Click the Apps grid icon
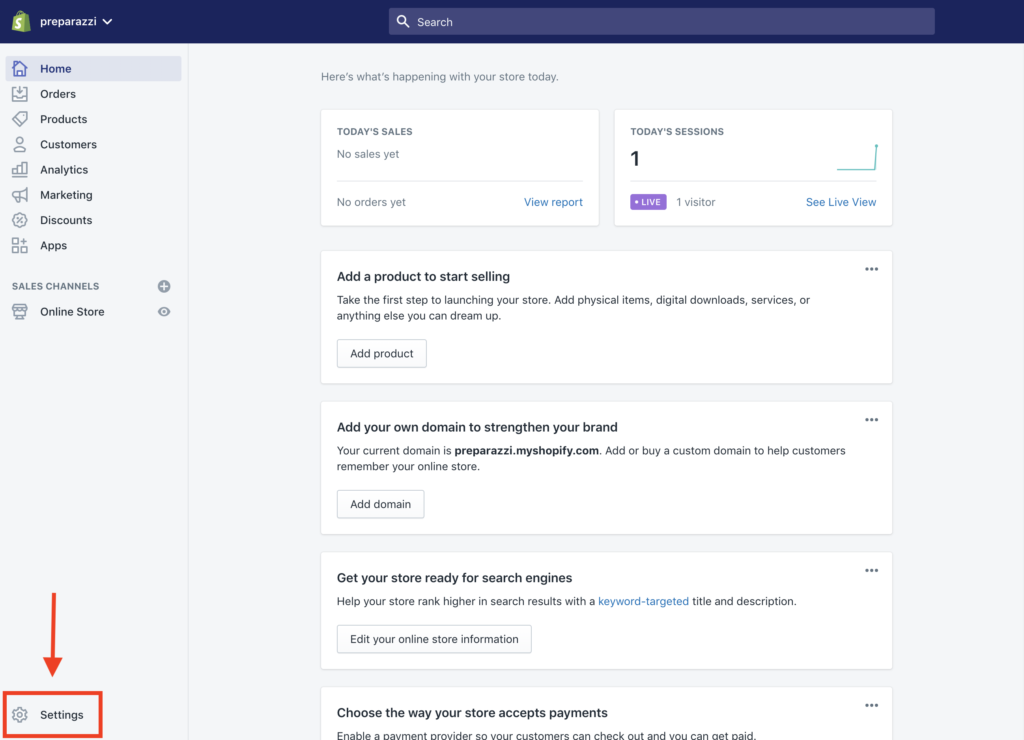Viewport: 1024px width, 740px height. (20, 246)
